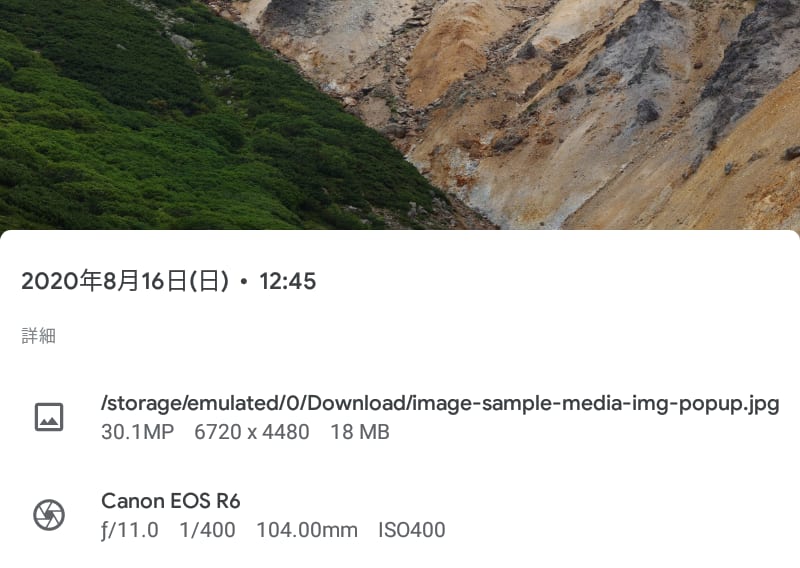Tap the image file icon beside the file path

pos(49,417)
